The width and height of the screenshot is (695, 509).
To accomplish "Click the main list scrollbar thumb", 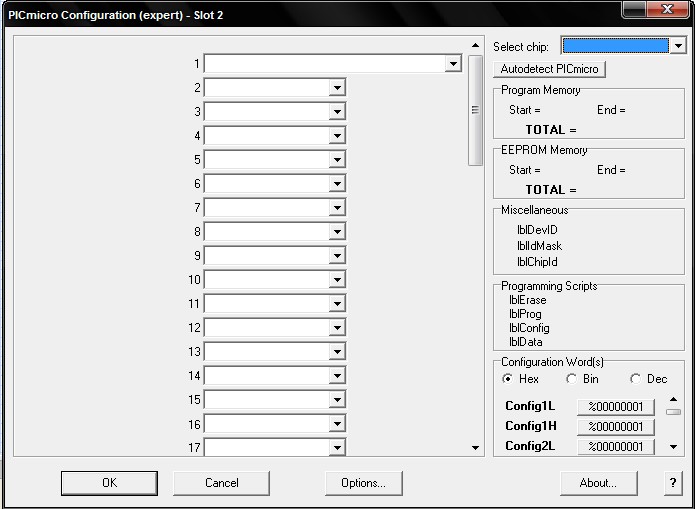I will click(475, 110).
